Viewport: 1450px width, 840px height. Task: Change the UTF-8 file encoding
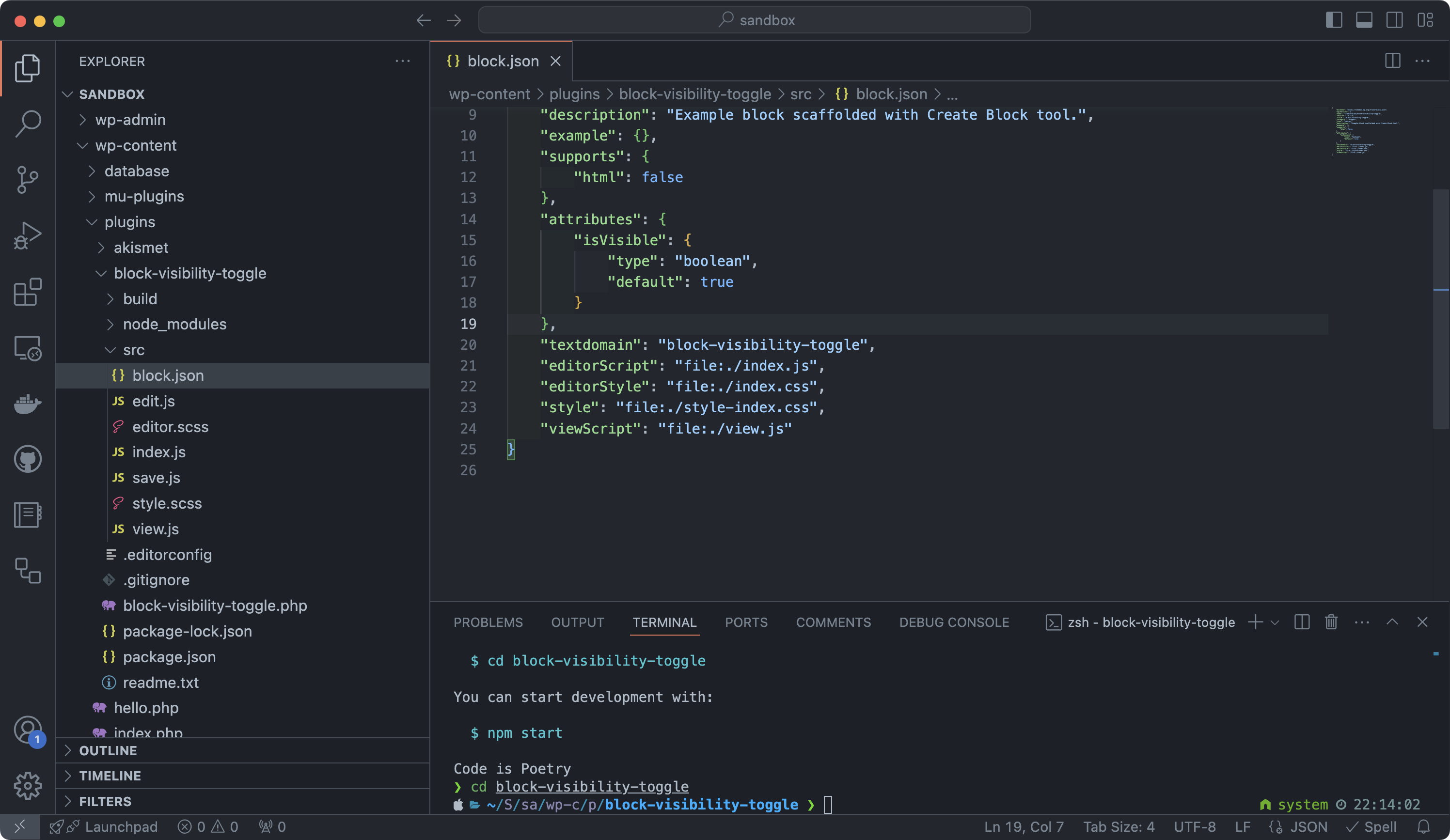pyautogui.click(x=1195, y=827)
